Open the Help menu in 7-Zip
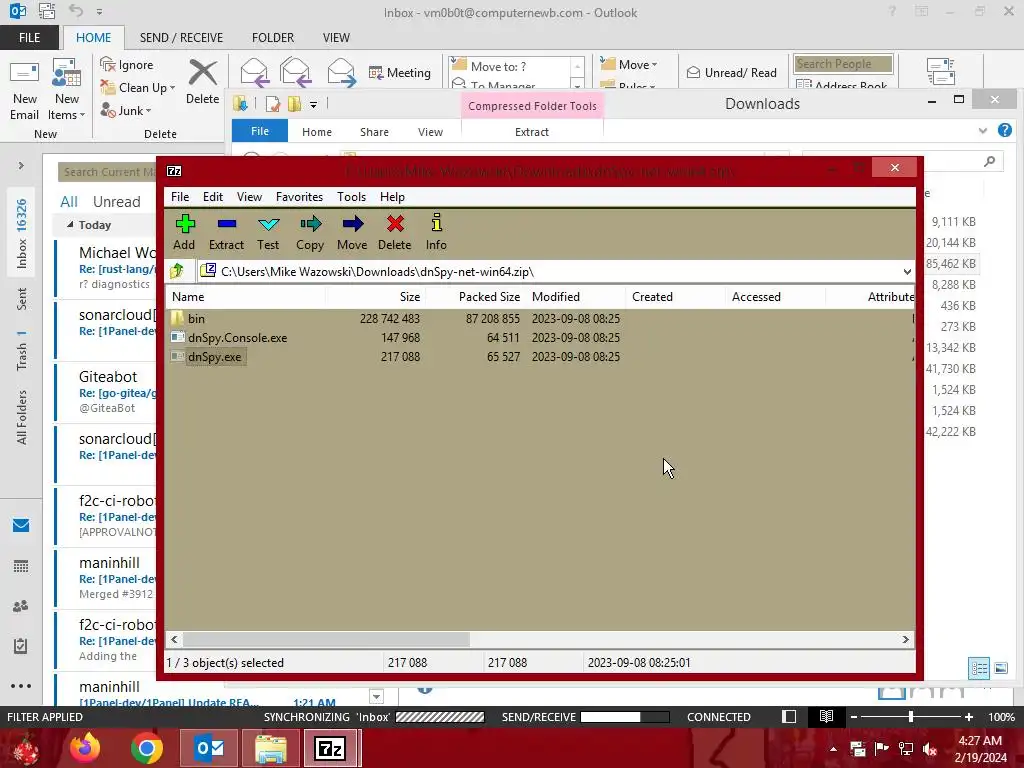The image size is (1024, 768). (x=392, y=197)
